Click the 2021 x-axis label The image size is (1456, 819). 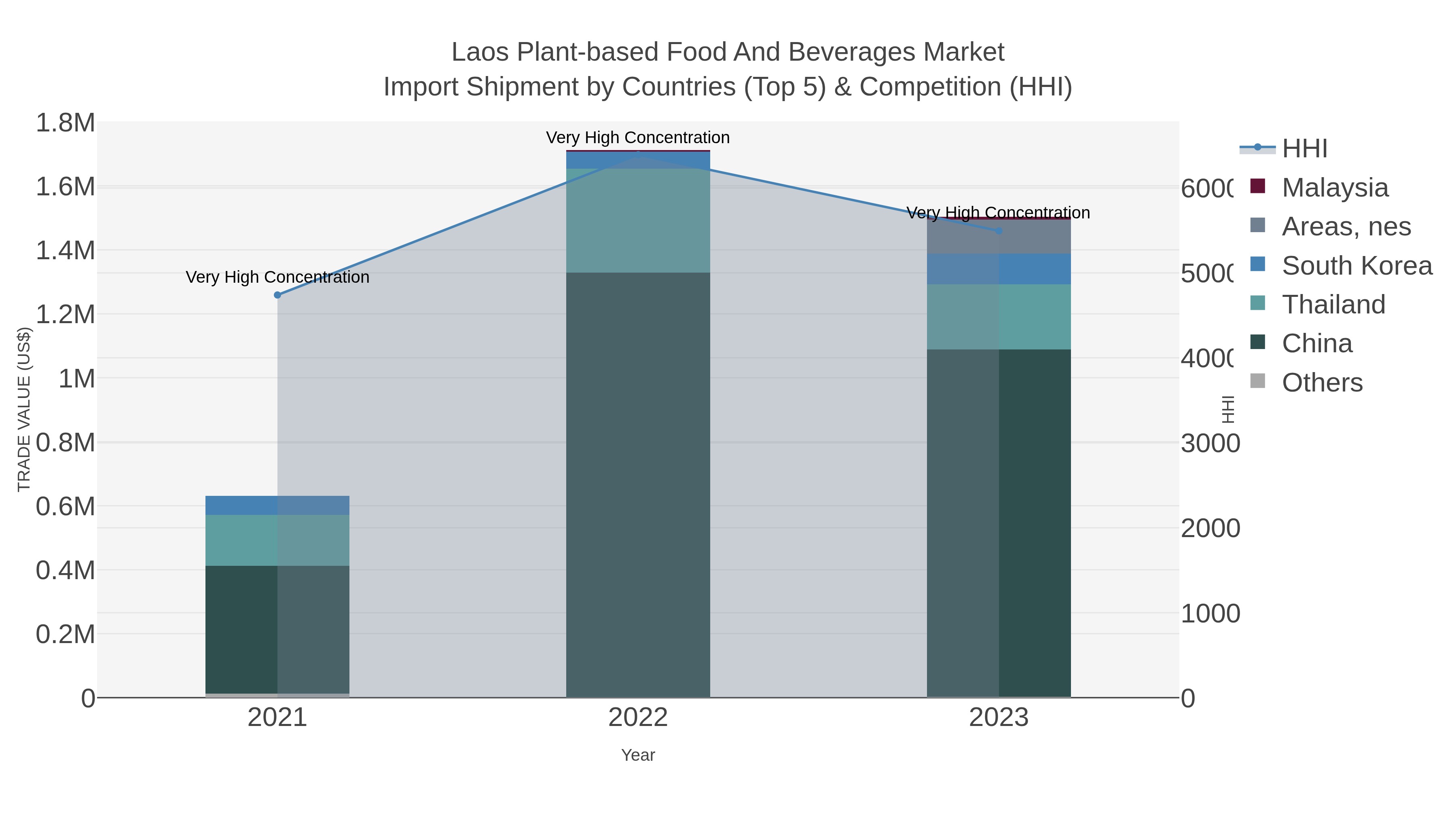(277, 718)
